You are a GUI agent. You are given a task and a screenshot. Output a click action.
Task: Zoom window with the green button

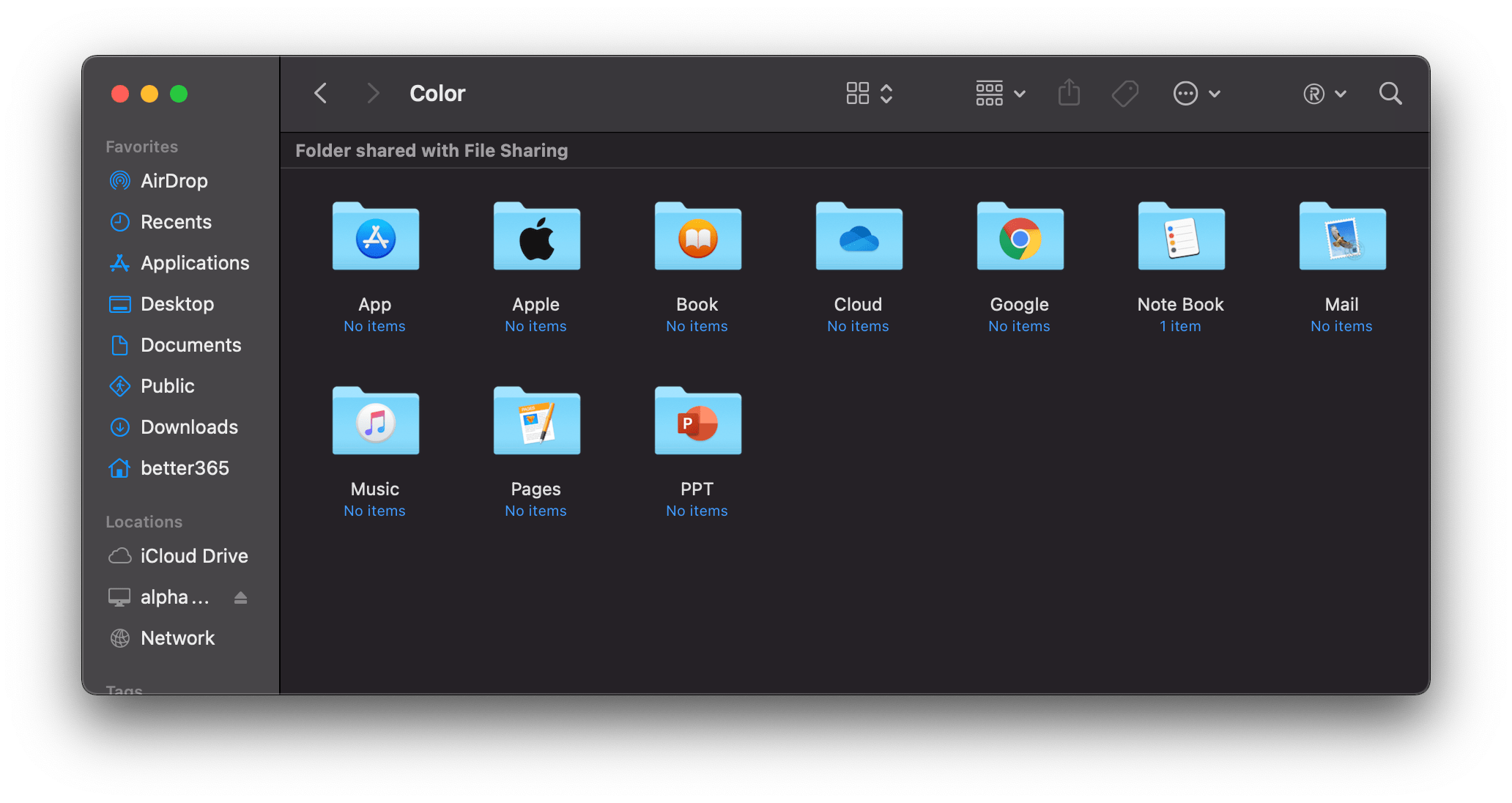point(179,94)
